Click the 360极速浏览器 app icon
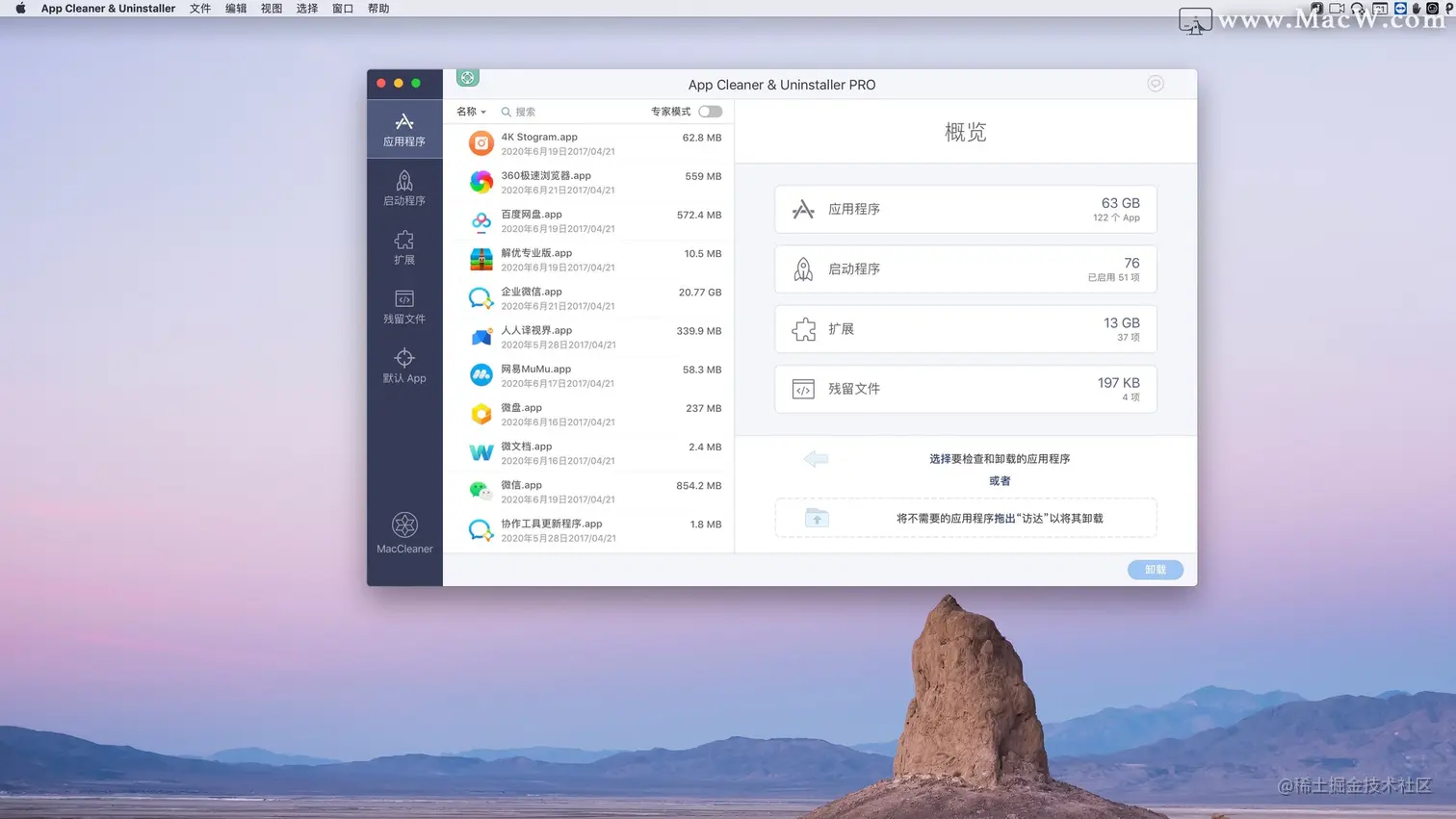The image size is (1456, 819). [x=481, y=182]
